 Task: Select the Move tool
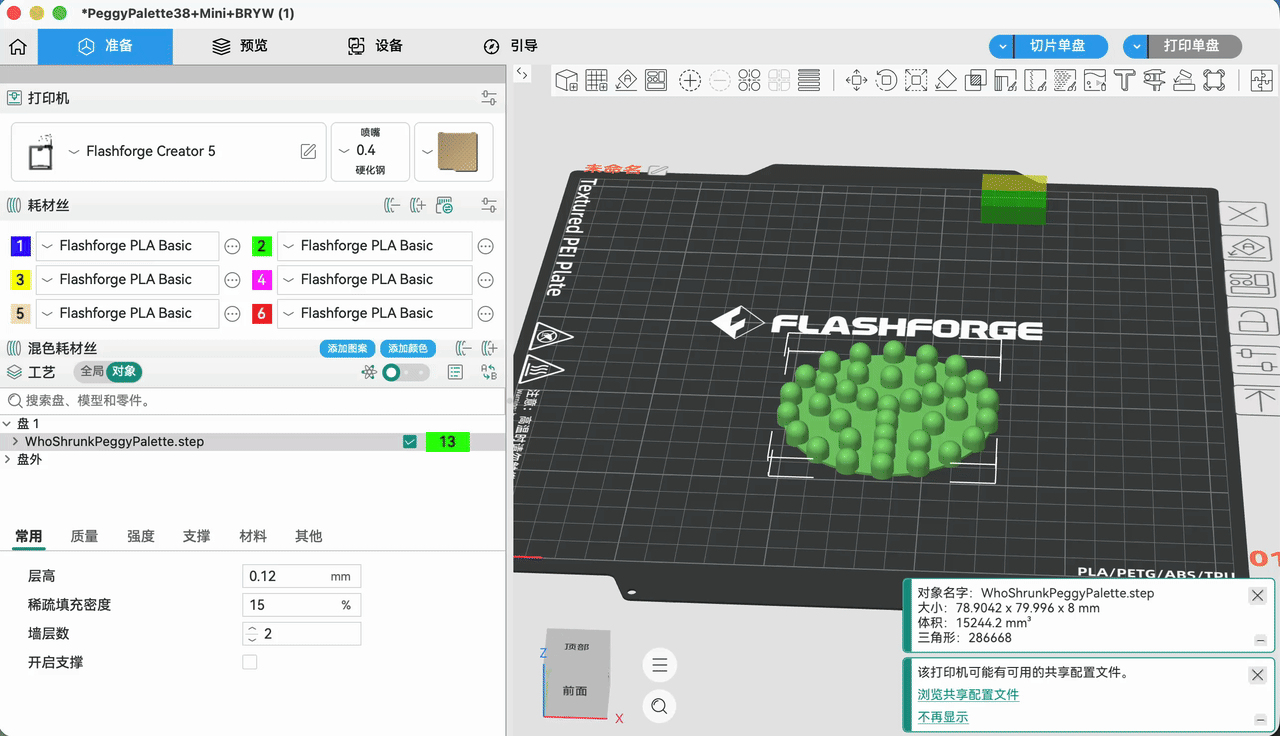coord(856,81)
